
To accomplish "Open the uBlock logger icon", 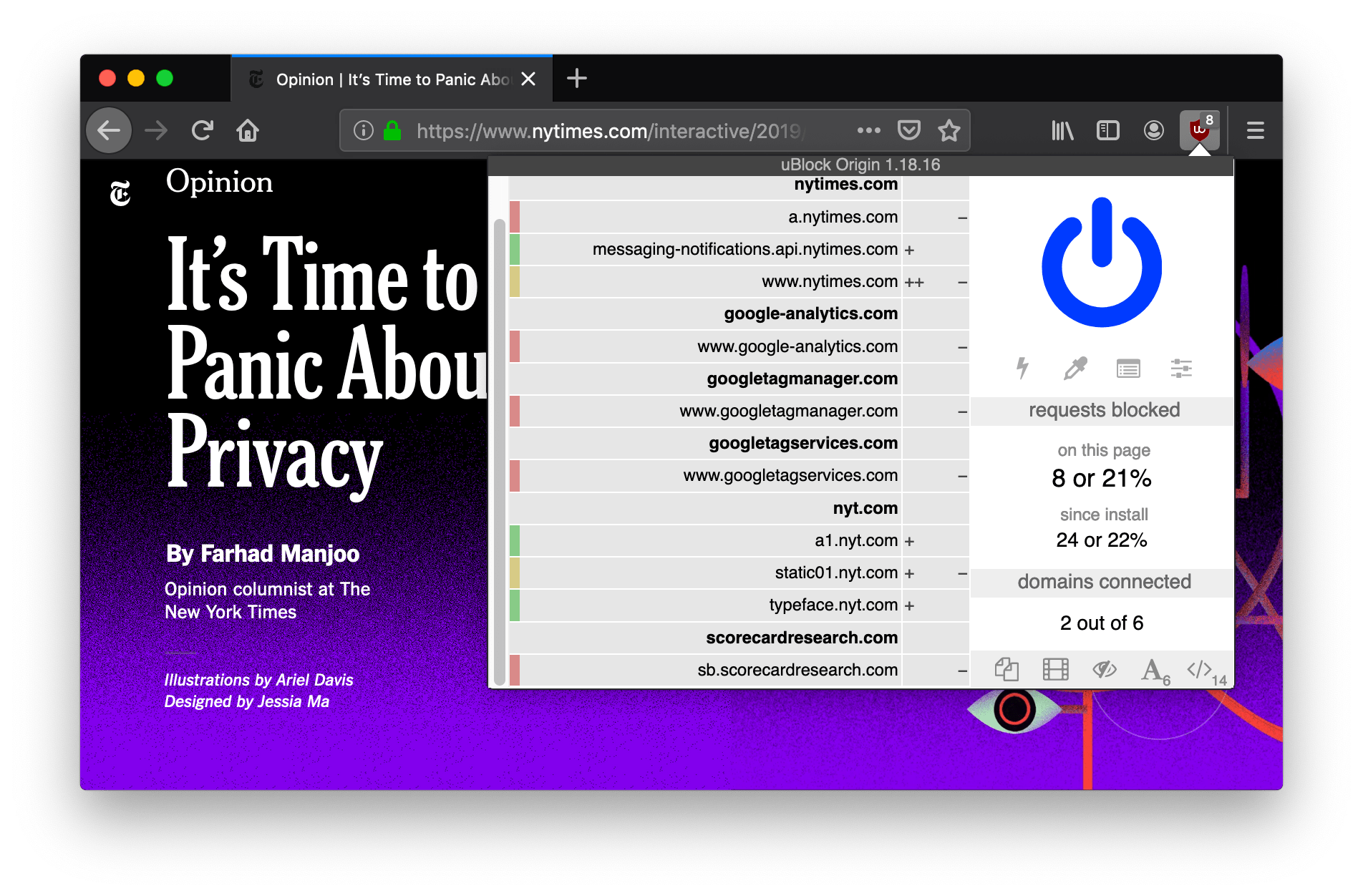I will 1128,369.
